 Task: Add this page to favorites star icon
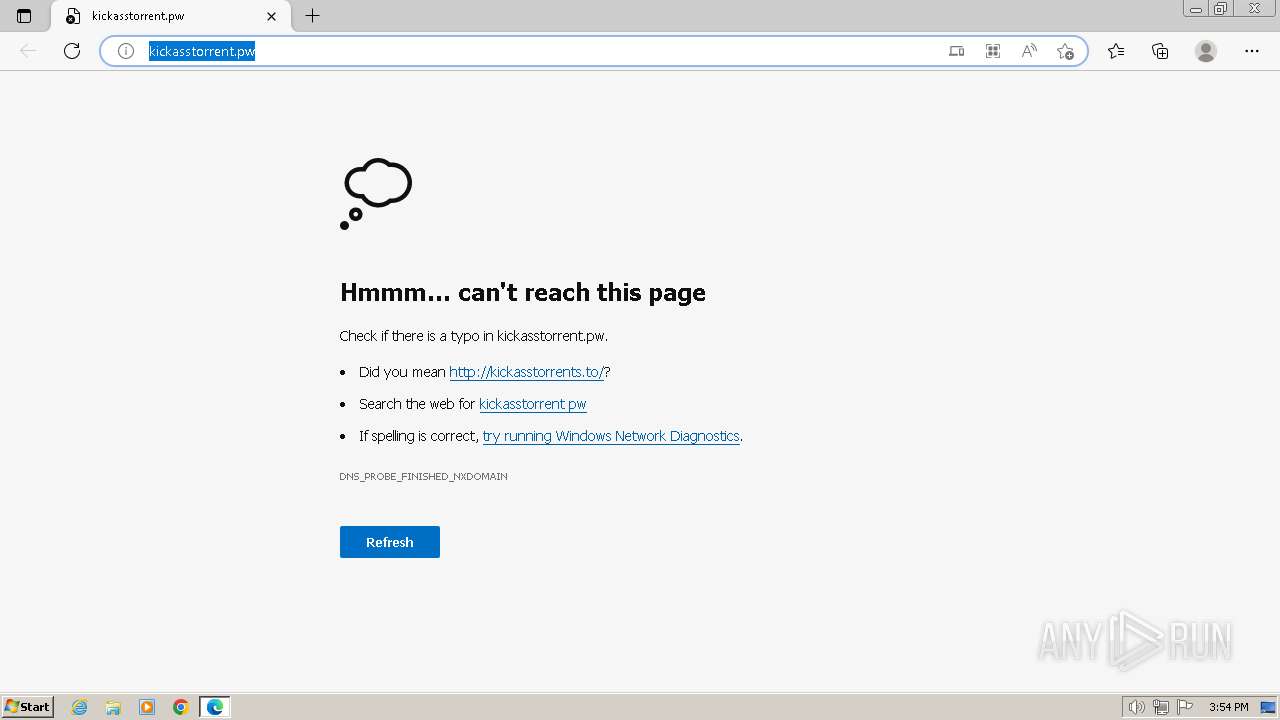click(1065, 51)
